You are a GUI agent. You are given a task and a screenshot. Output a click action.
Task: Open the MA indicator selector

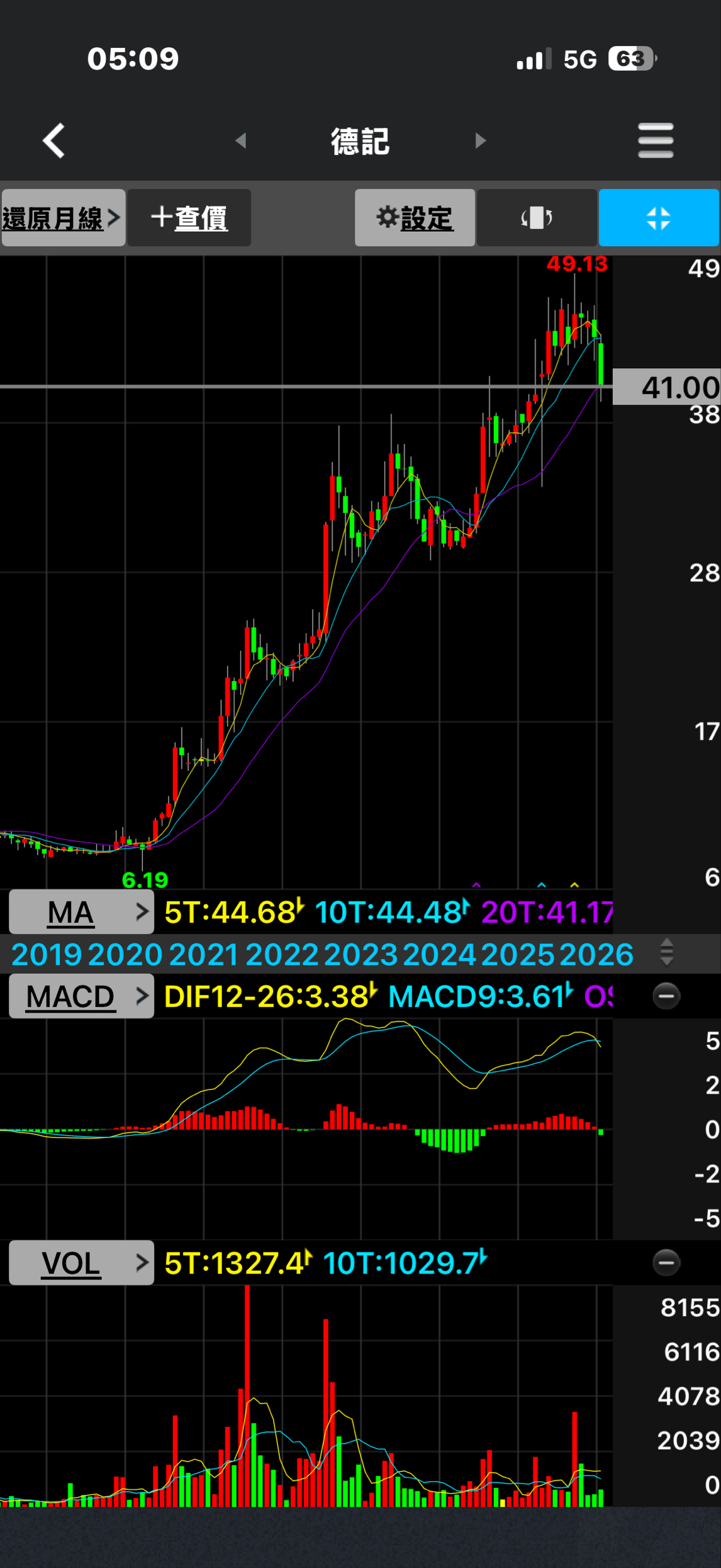81,911
